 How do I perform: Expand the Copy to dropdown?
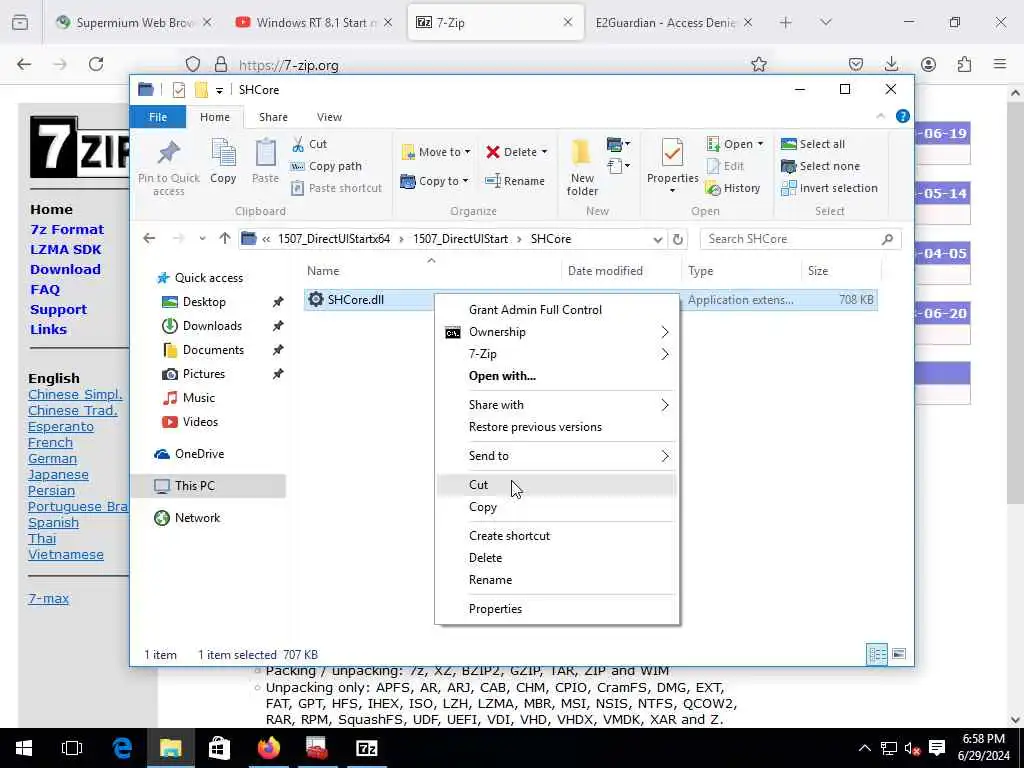point(465,181)
